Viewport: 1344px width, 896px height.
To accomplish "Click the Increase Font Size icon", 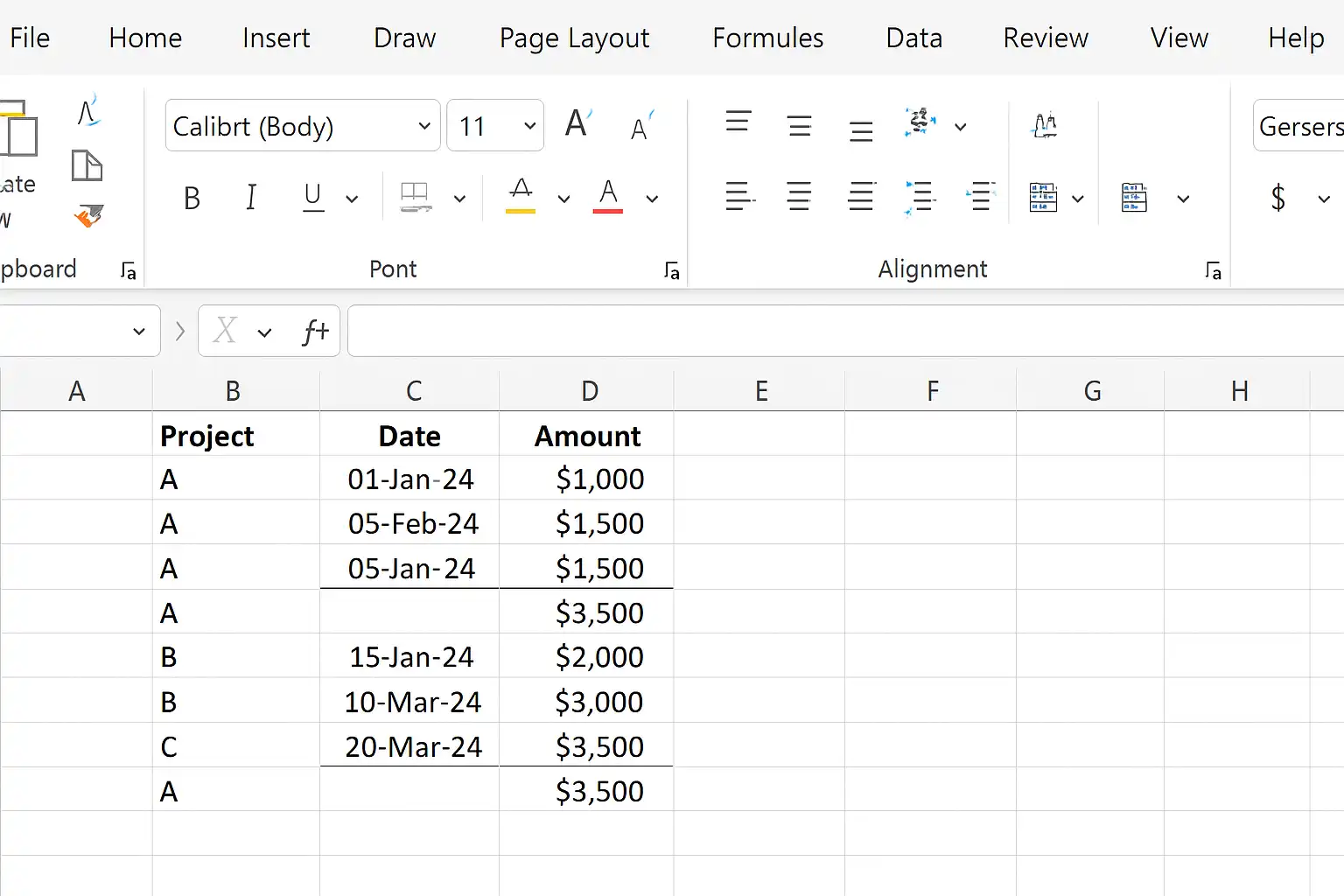I will 578,124.
